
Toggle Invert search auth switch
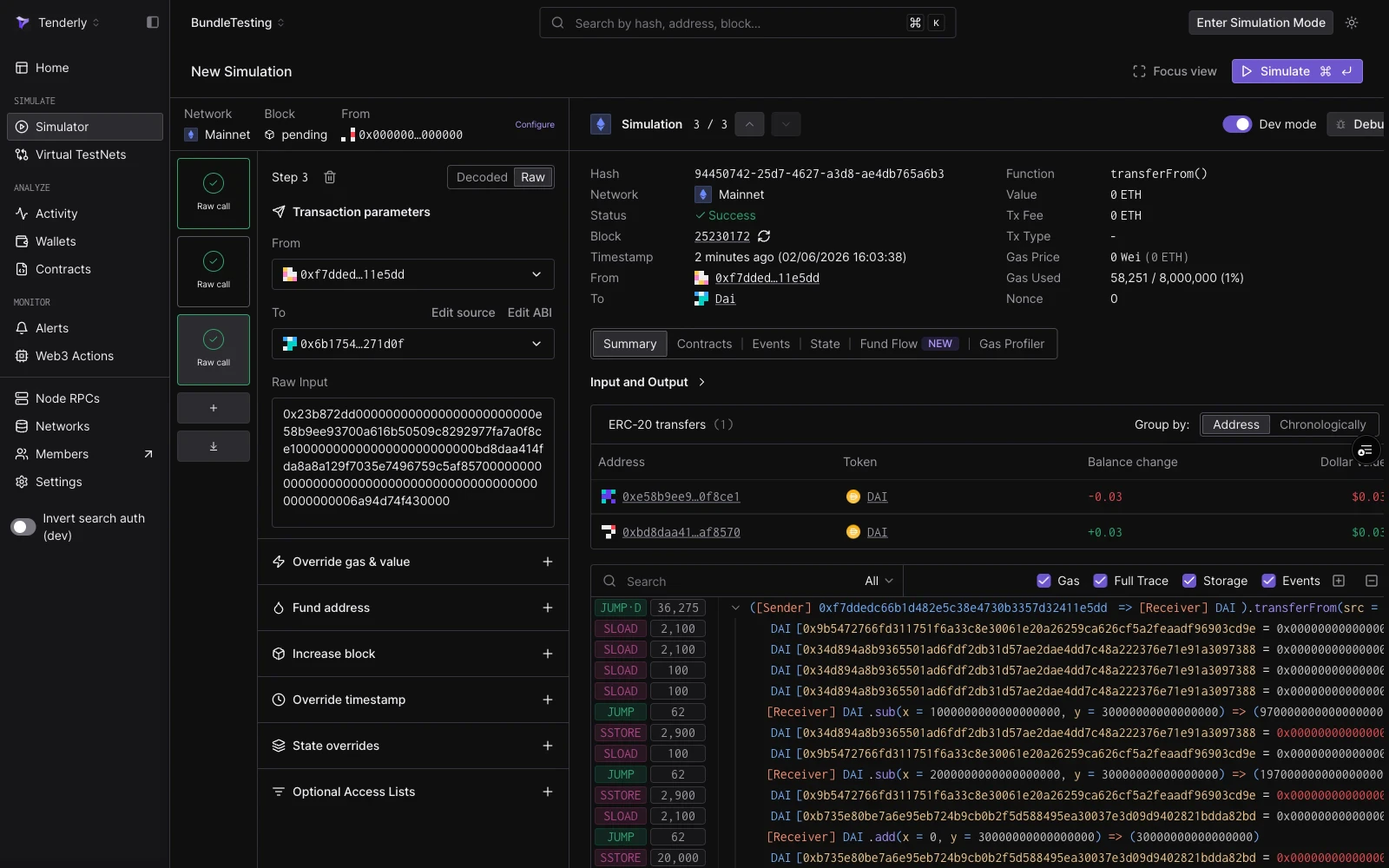coord(23,527)
